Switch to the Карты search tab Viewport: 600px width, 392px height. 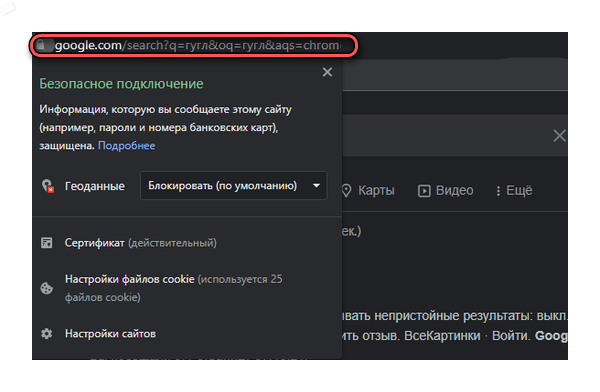368,190
